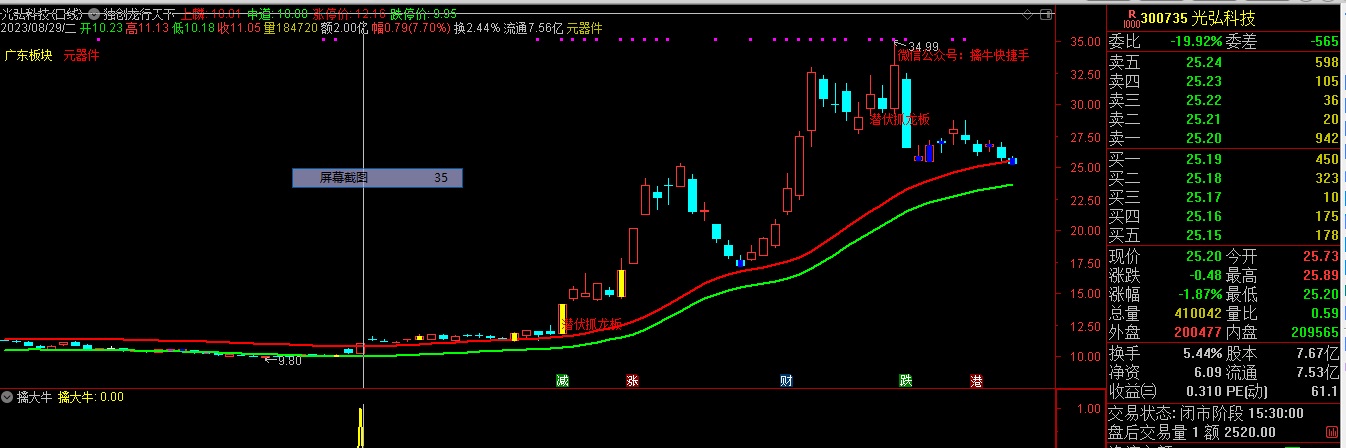Viewport: 1346px width, 448px height.
Task: Click the red 港 event marker
Action: 976,381
